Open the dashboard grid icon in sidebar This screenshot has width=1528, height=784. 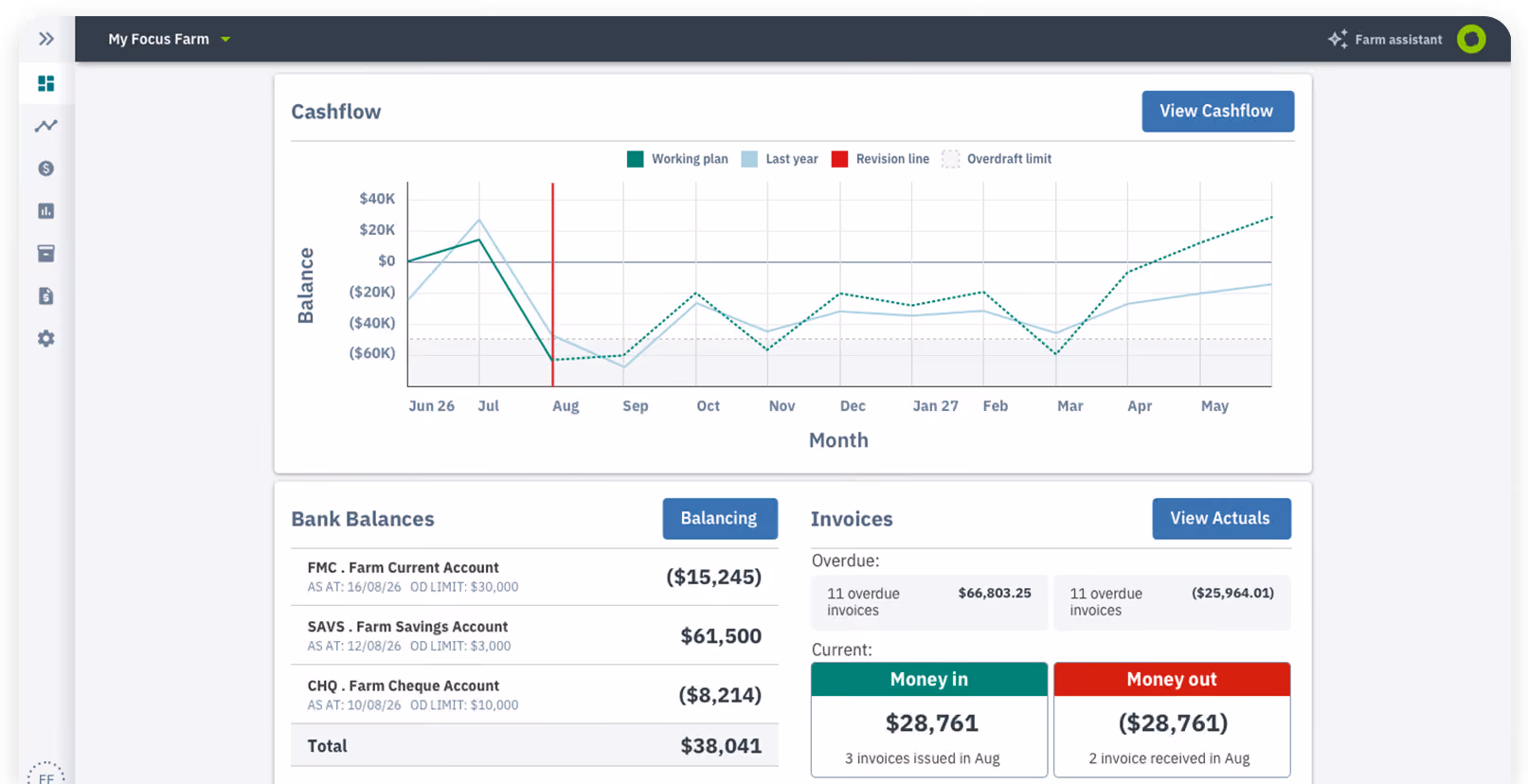[45, 83]
